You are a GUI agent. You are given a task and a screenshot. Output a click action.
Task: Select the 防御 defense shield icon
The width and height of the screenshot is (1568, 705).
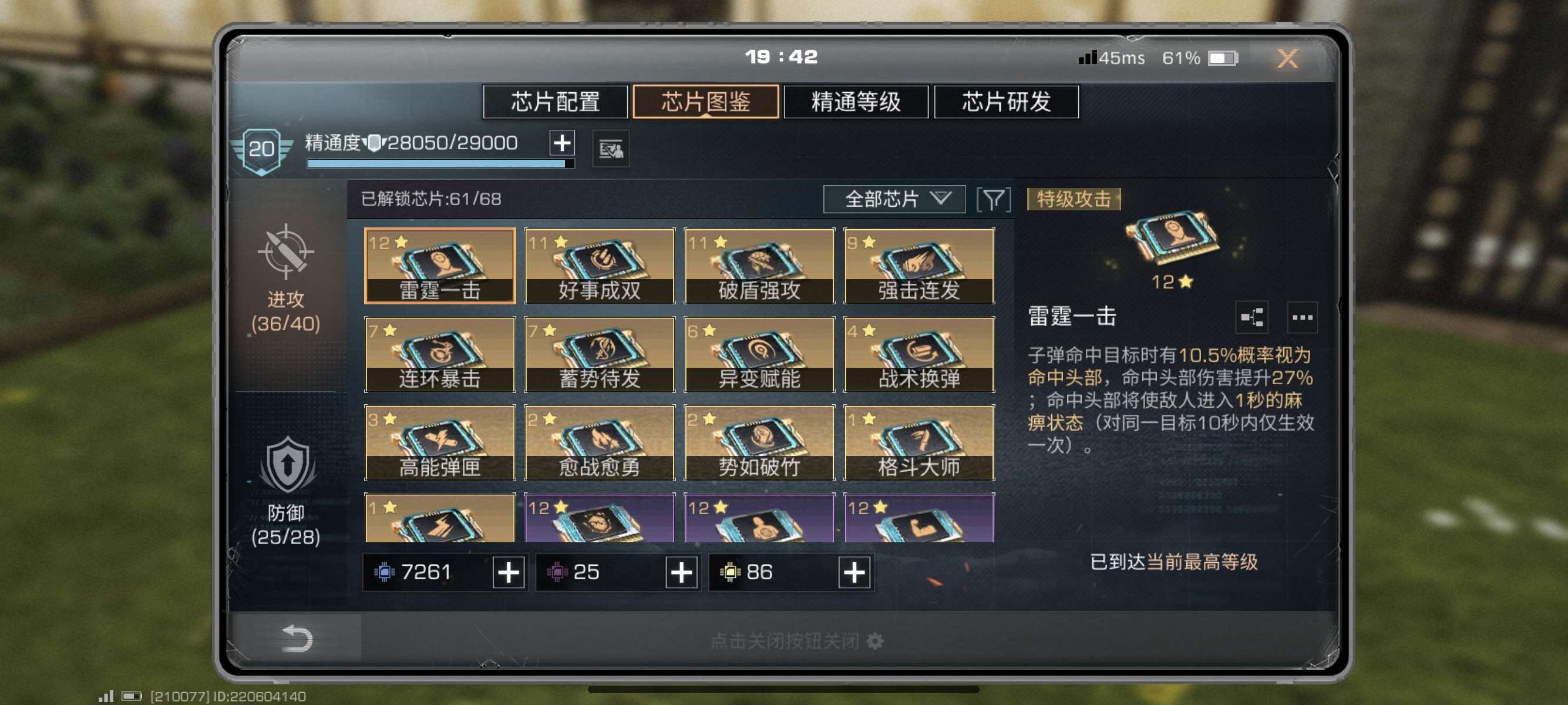pos(287,464)
